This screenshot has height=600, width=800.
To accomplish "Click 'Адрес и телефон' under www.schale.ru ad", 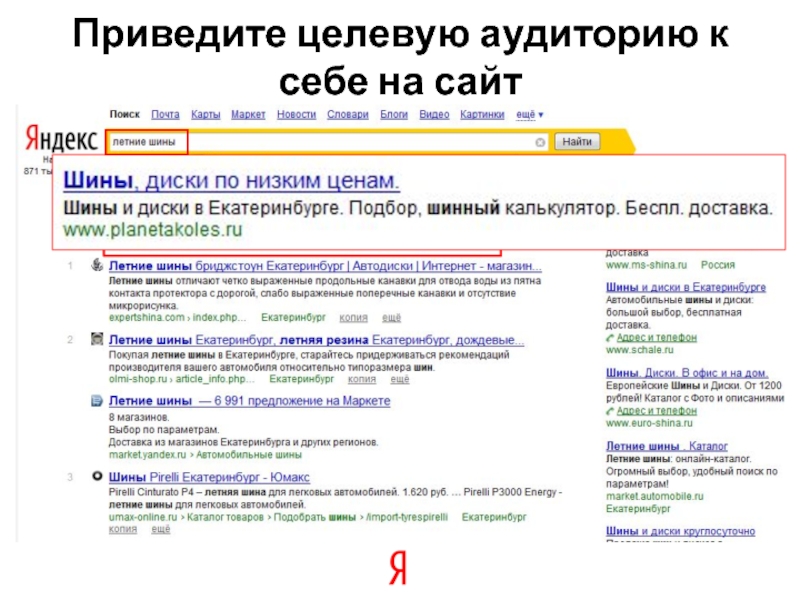I will pyautogui.click(x=657, y=337).
